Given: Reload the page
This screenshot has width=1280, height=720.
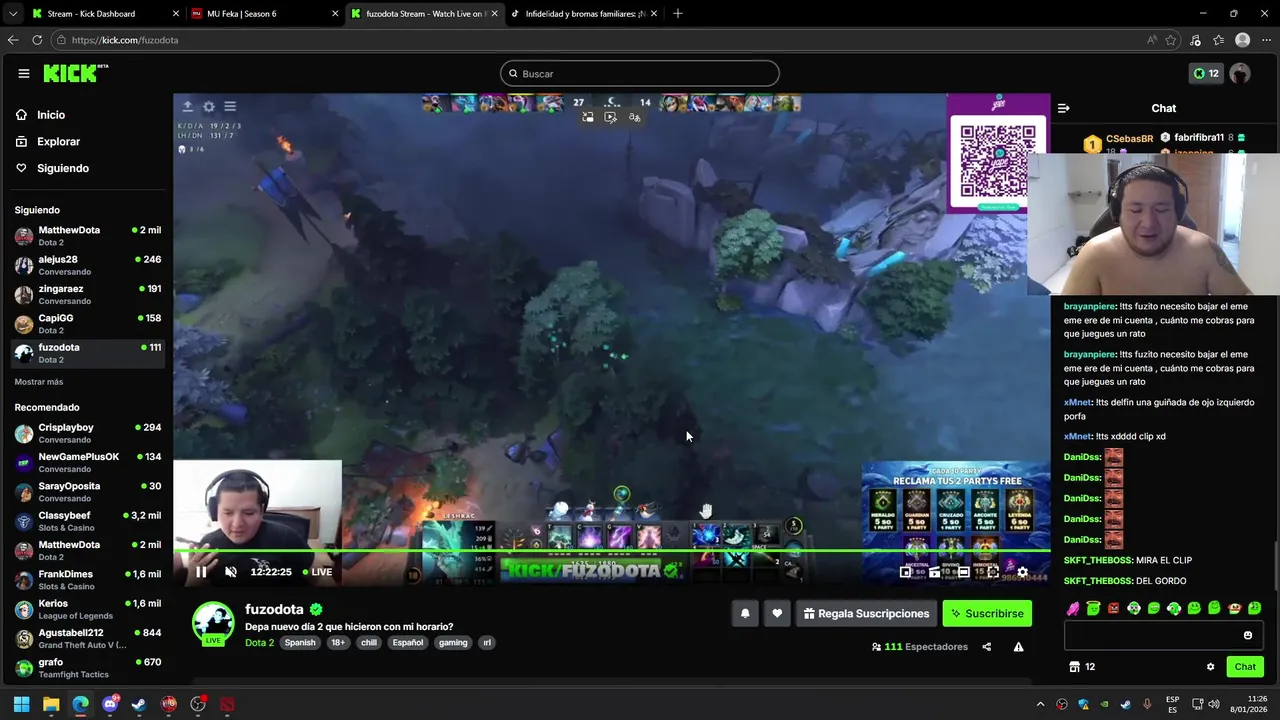Looking at the screenshot, I should [37, 40].
